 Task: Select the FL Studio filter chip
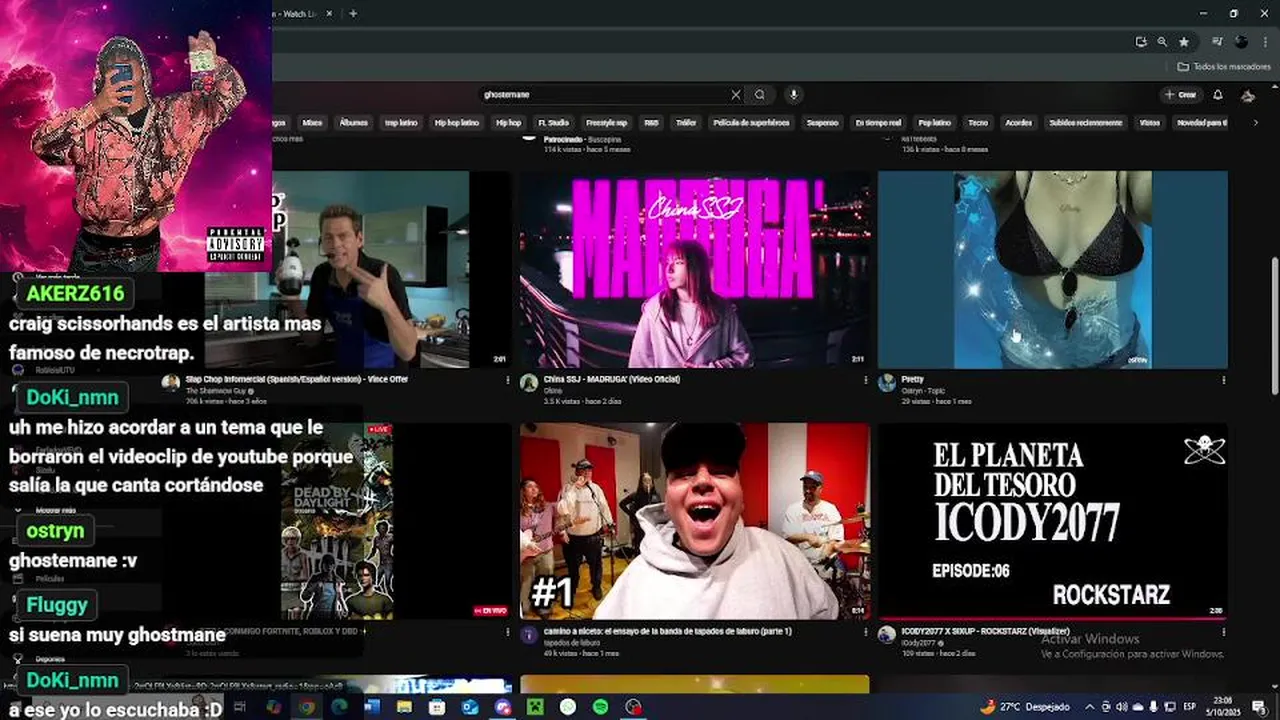pos(554,123)
